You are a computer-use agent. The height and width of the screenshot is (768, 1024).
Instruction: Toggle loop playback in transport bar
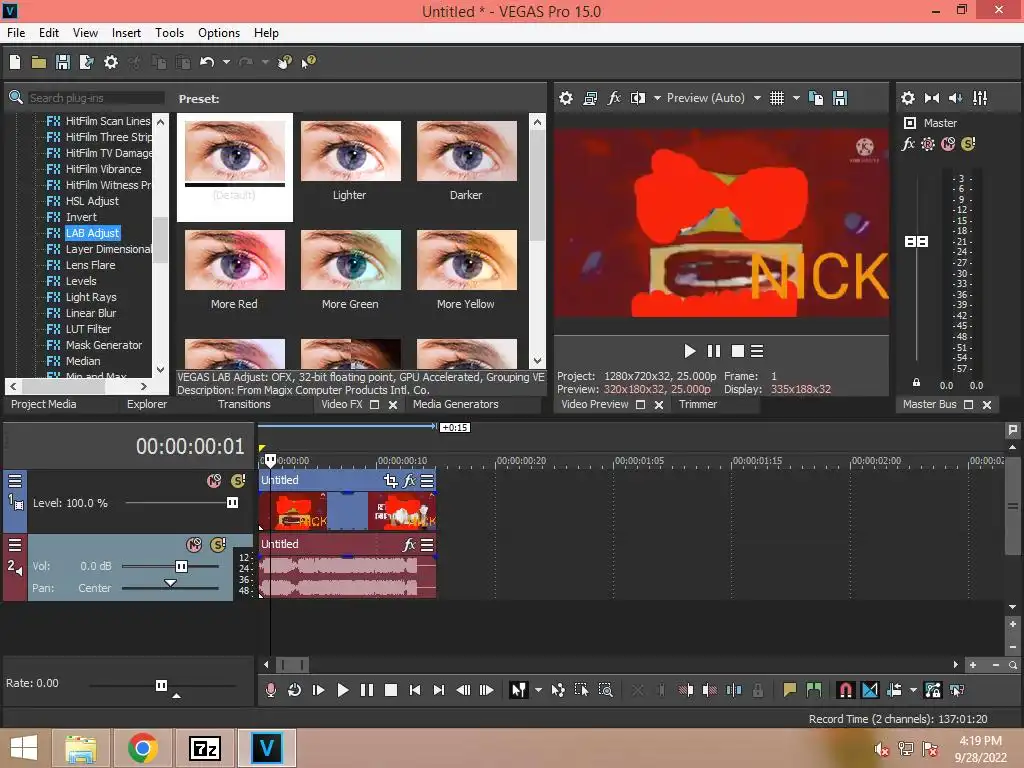[x=295, y=690]
